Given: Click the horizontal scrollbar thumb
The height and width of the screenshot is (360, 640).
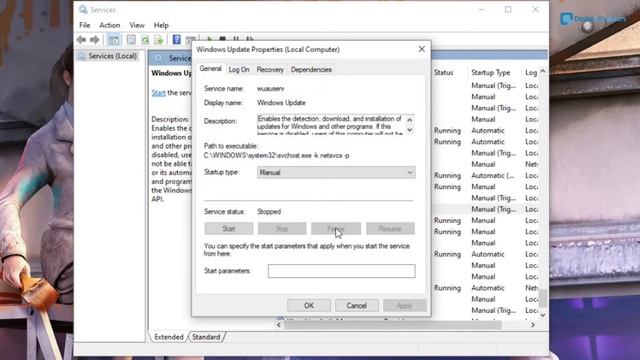Looking at the screenshot, I should point(392,325).
